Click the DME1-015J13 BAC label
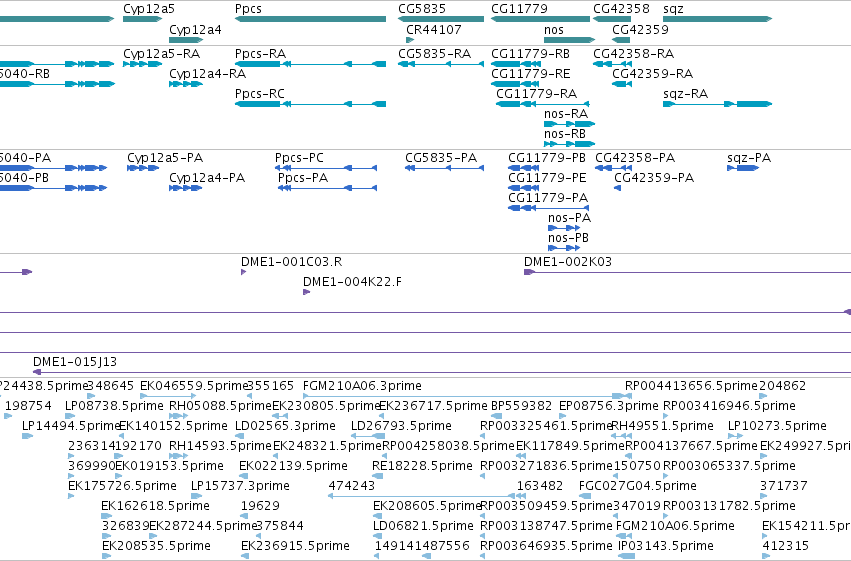Image resolution: width=851 pixels, height=561 pixels. 75,362
